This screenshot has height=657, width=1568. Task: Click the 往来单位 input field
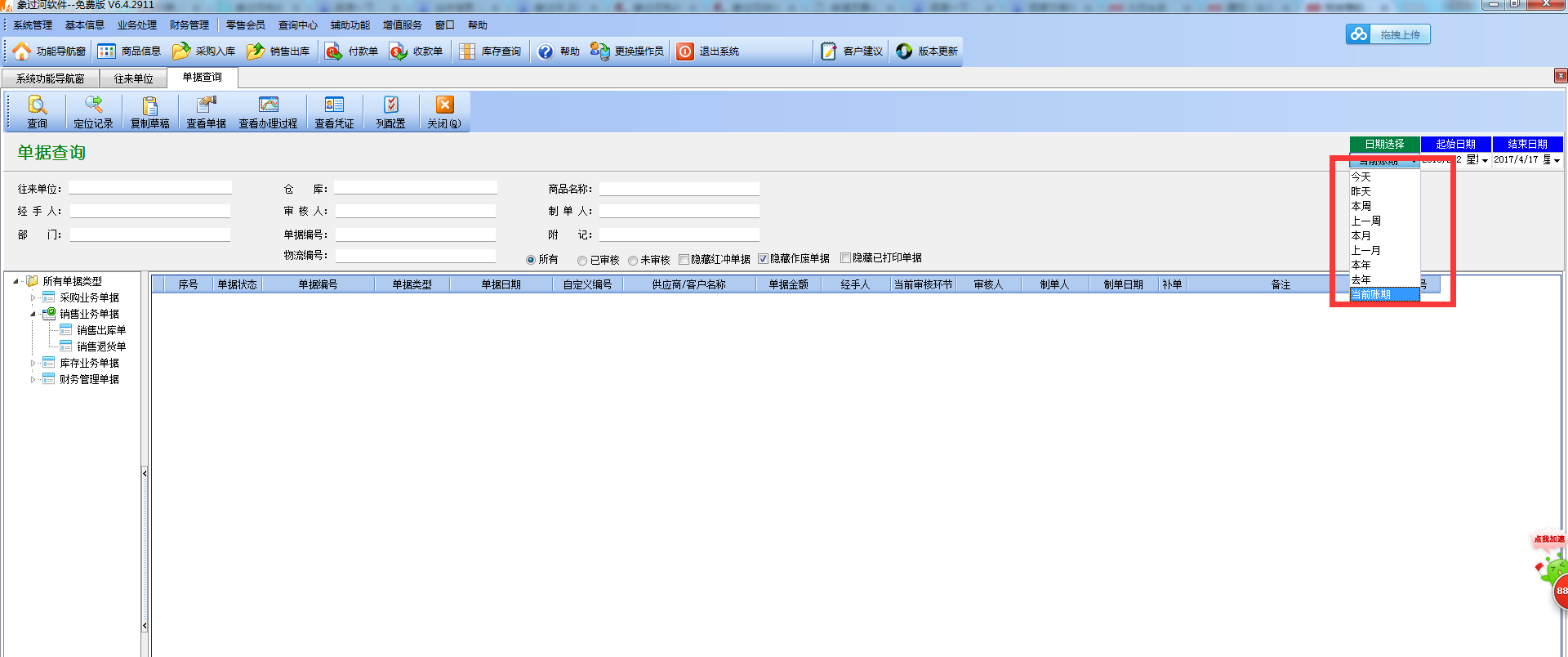pyautogui.click(x=150, y=188)
